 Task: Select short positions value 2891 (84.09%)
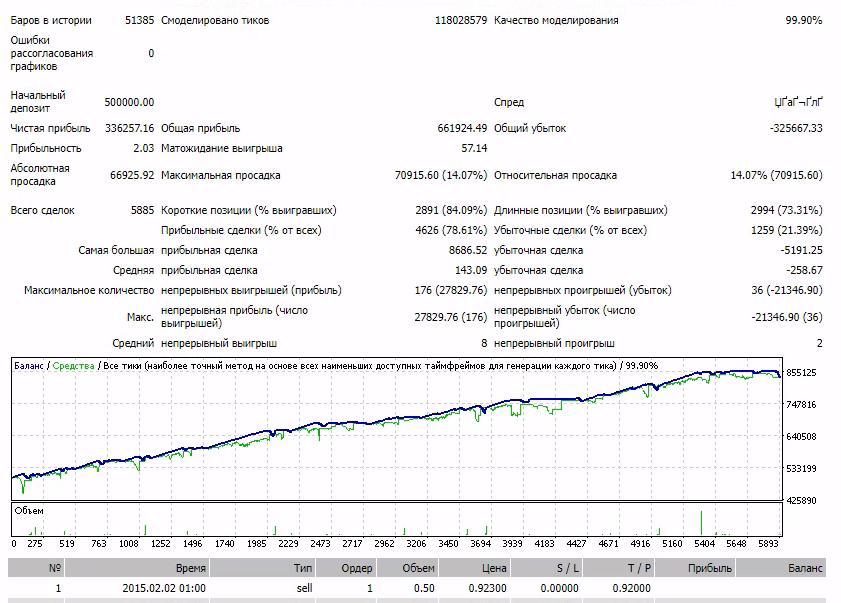tap(451, 210)
